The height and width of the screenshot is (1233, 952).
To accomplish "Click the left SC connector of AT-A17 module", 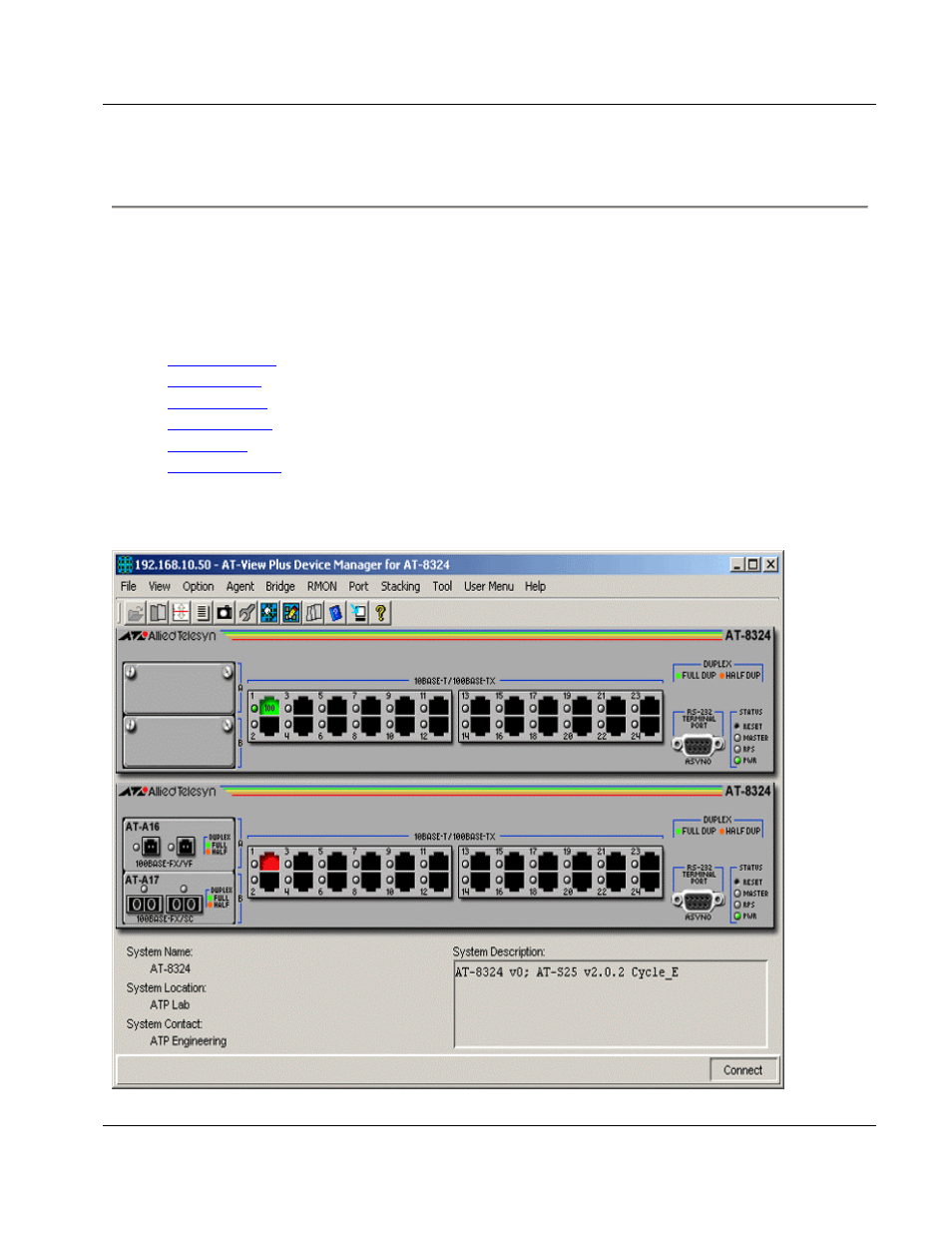I will (144, 905).
